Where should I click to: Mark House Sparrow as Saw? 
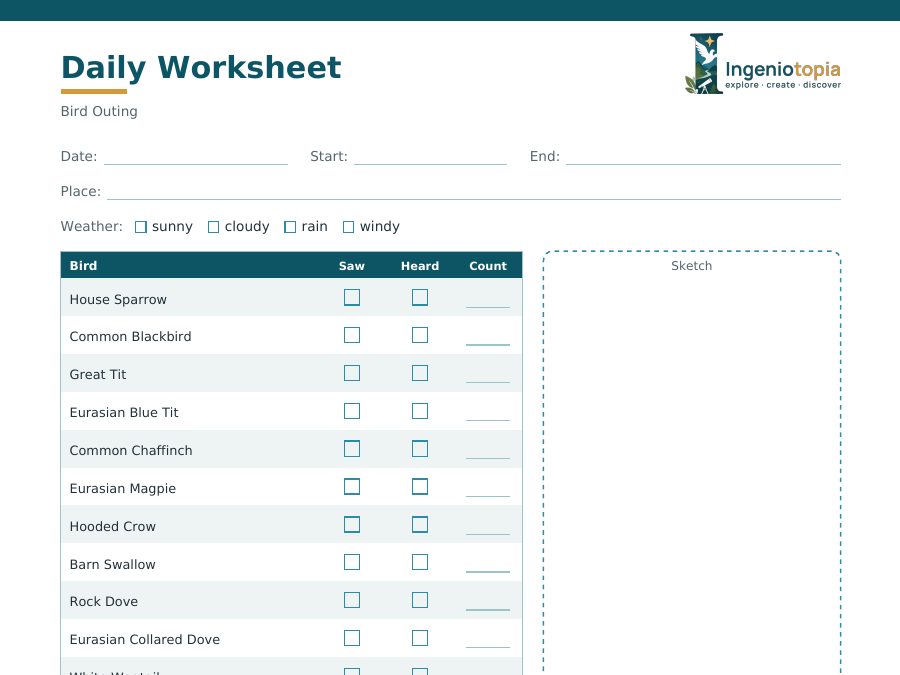pyautogui.click(x=352, y=297)
